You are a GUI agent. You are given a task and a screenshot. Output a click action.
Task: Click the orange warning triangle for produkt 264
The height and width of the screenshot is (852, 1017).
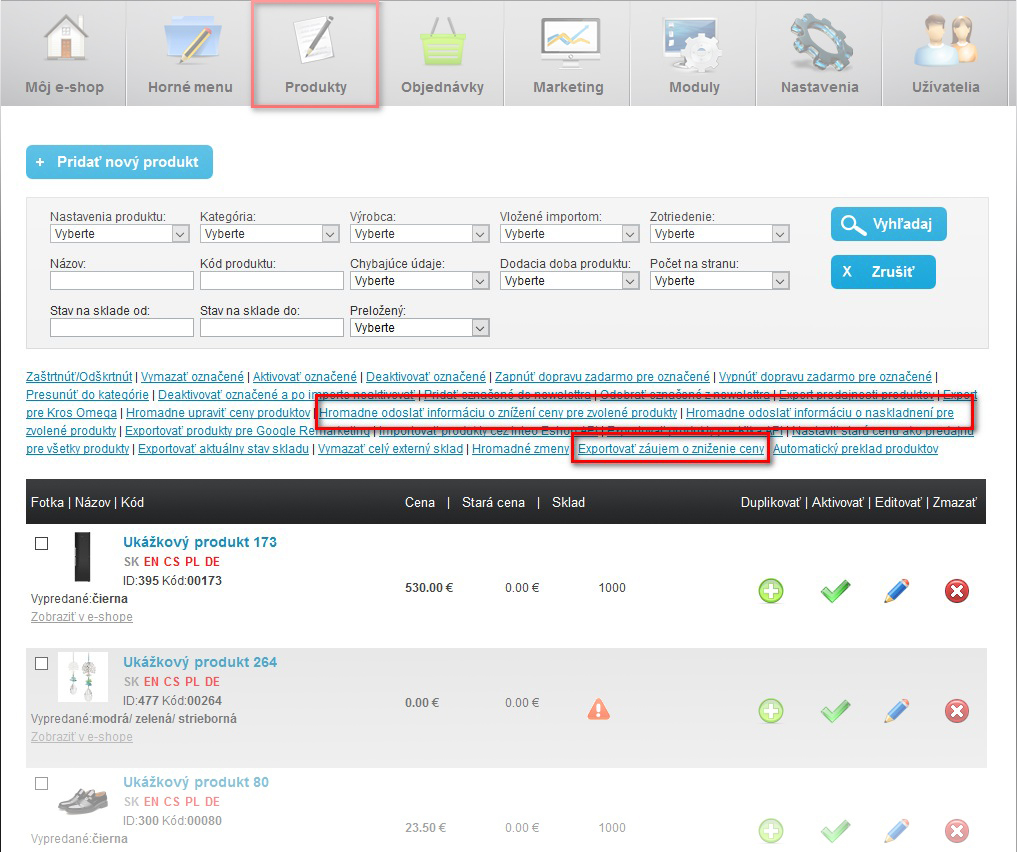click(598, 710)
